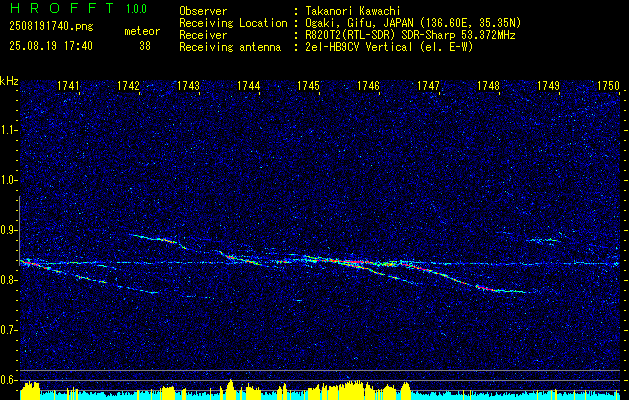Click the Receiver label
The image size is (629, 400).
pyautogui.click(x=203, y=35)
